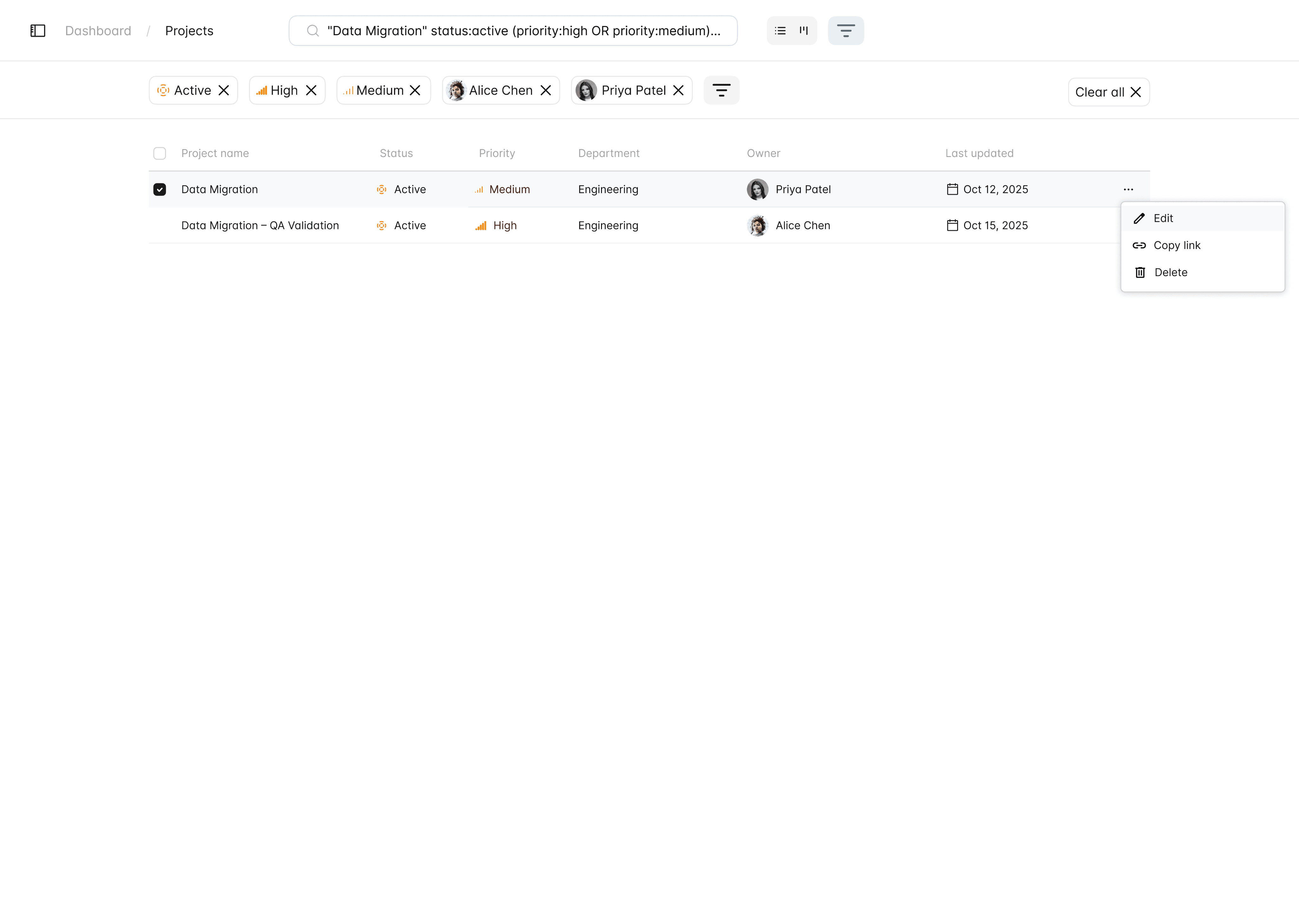Switch to list view icon
This screenshot has height=924, width=1299.
[780, 31]
